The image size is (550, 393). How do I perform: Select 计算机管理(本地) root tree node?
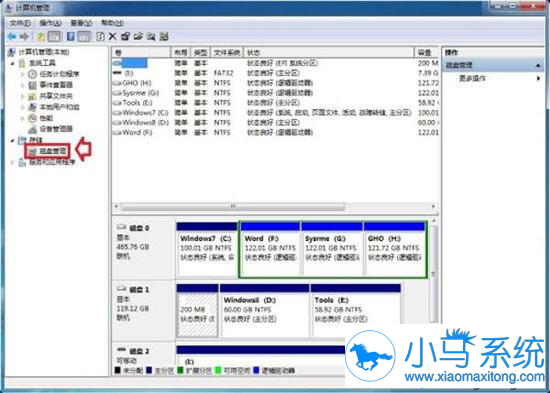(x=43, y=52)
